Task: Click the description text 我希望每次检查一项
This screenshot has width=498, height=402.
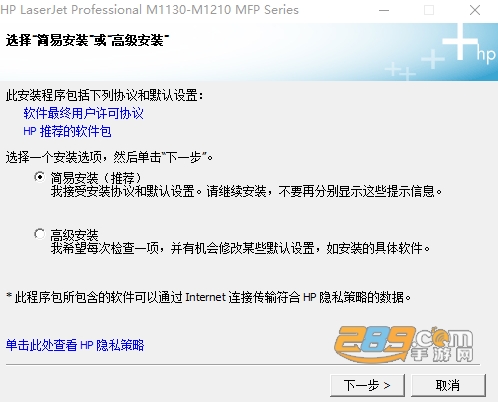Action: (105, 248)
